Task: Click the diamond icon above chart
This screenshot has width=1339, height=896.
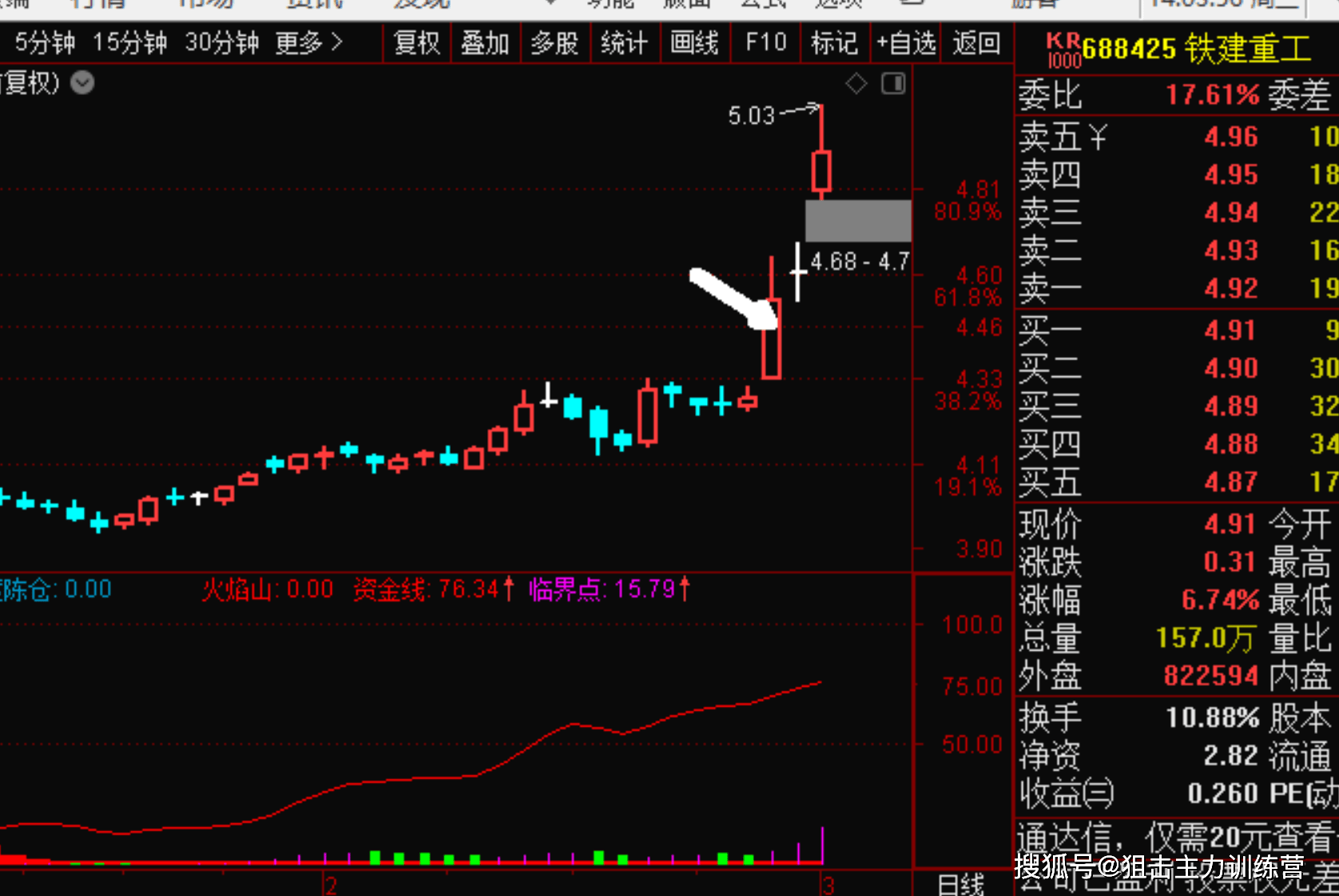Action: tap(856, 83)
